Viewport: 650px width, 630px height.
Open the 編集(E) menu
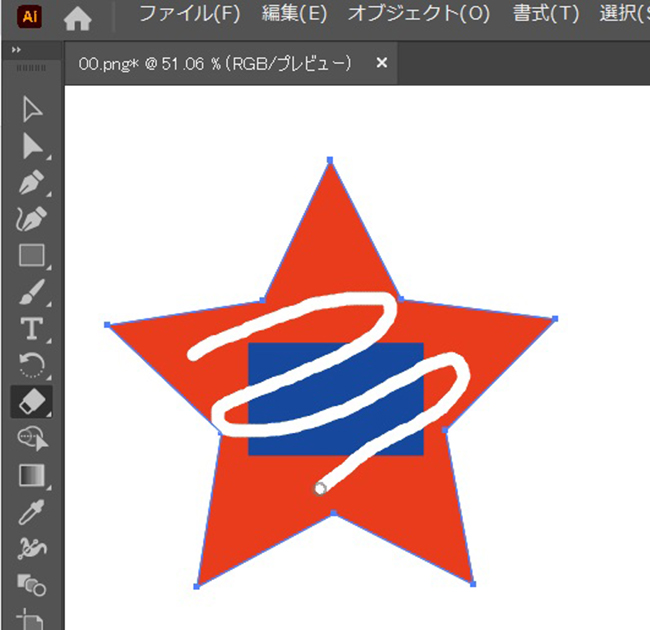(294, 14)
